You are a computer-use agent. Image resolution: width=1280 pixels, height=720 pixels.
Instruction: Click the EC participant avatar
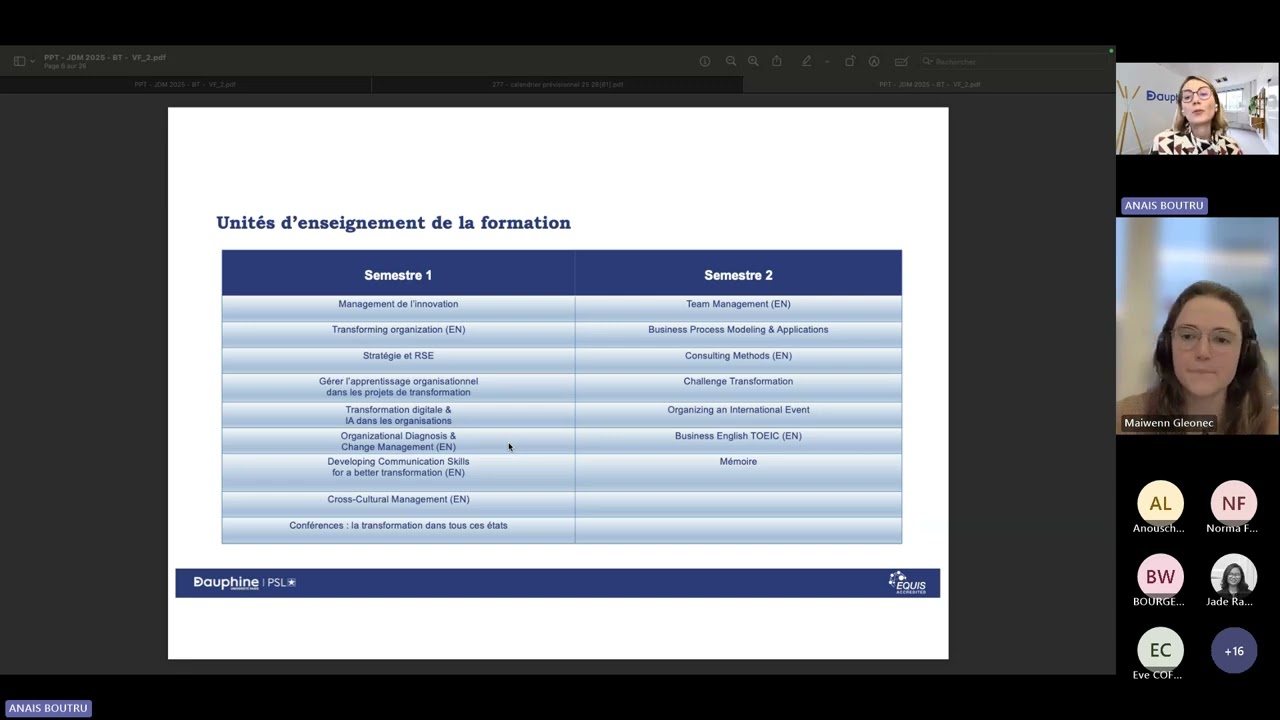coord(1160,650)
